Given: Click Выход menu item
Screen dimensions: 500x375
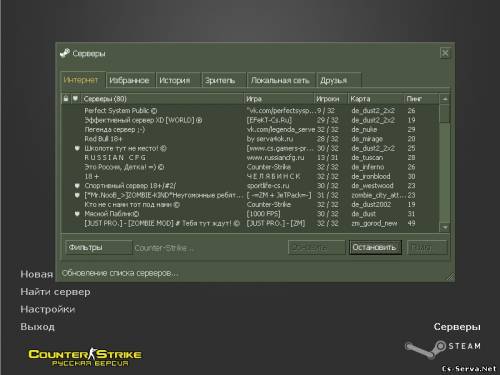Looking at the screenshot, I should point(37,327).
